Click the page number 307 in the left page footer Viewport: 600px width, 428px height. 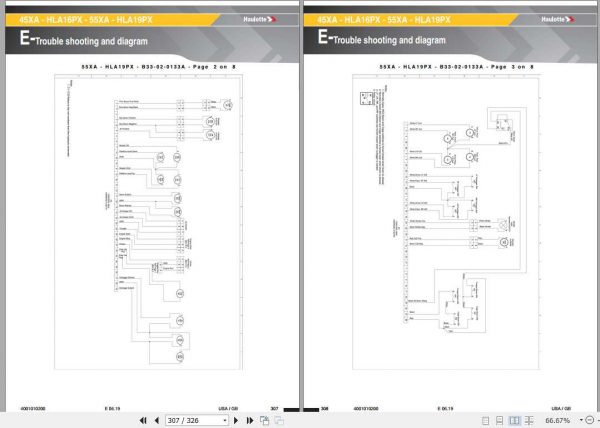pyautogui.click(x=274, y=408)
